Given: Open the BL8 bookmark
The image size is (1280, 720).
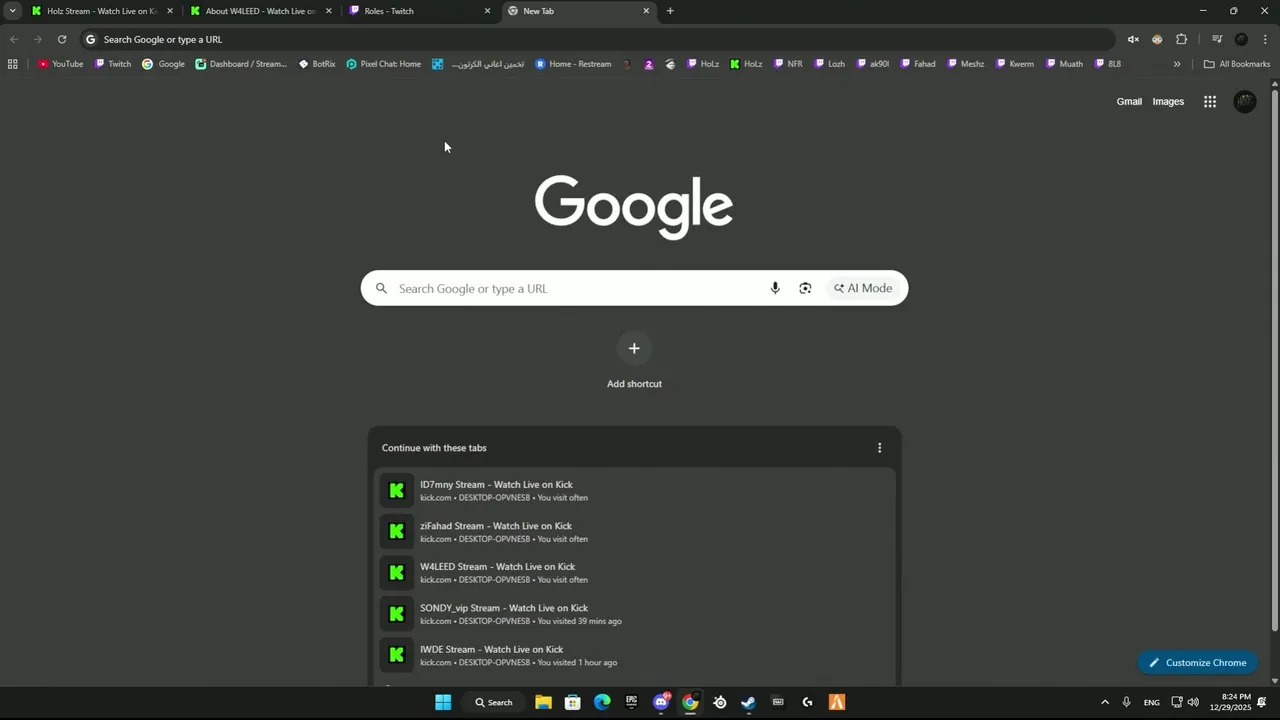Looking at the screenshot, I should click(x=1108, y=64).
